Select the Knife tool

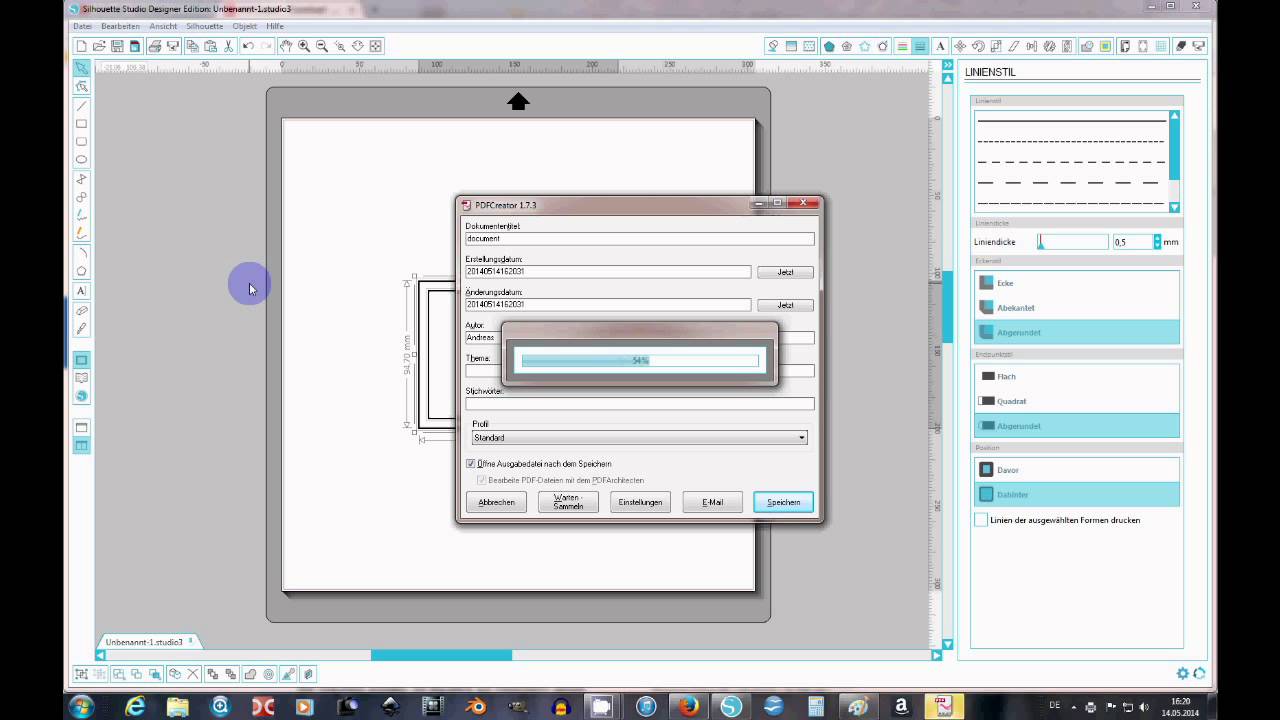[x=82, y=328]
